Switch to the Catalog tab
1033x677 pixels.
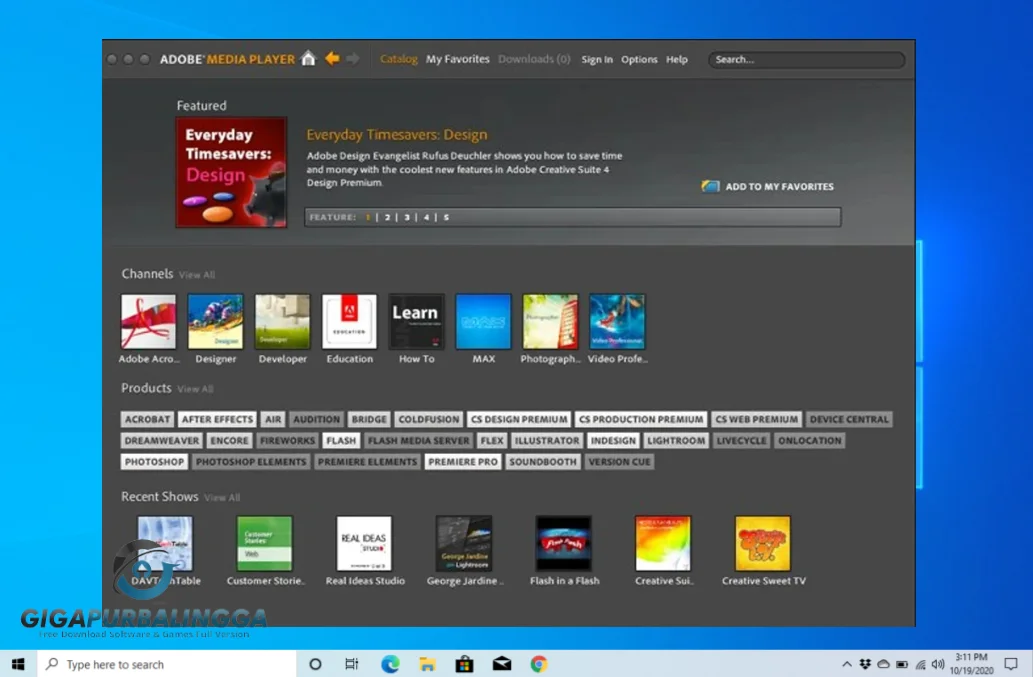click(x=399, y=59)
